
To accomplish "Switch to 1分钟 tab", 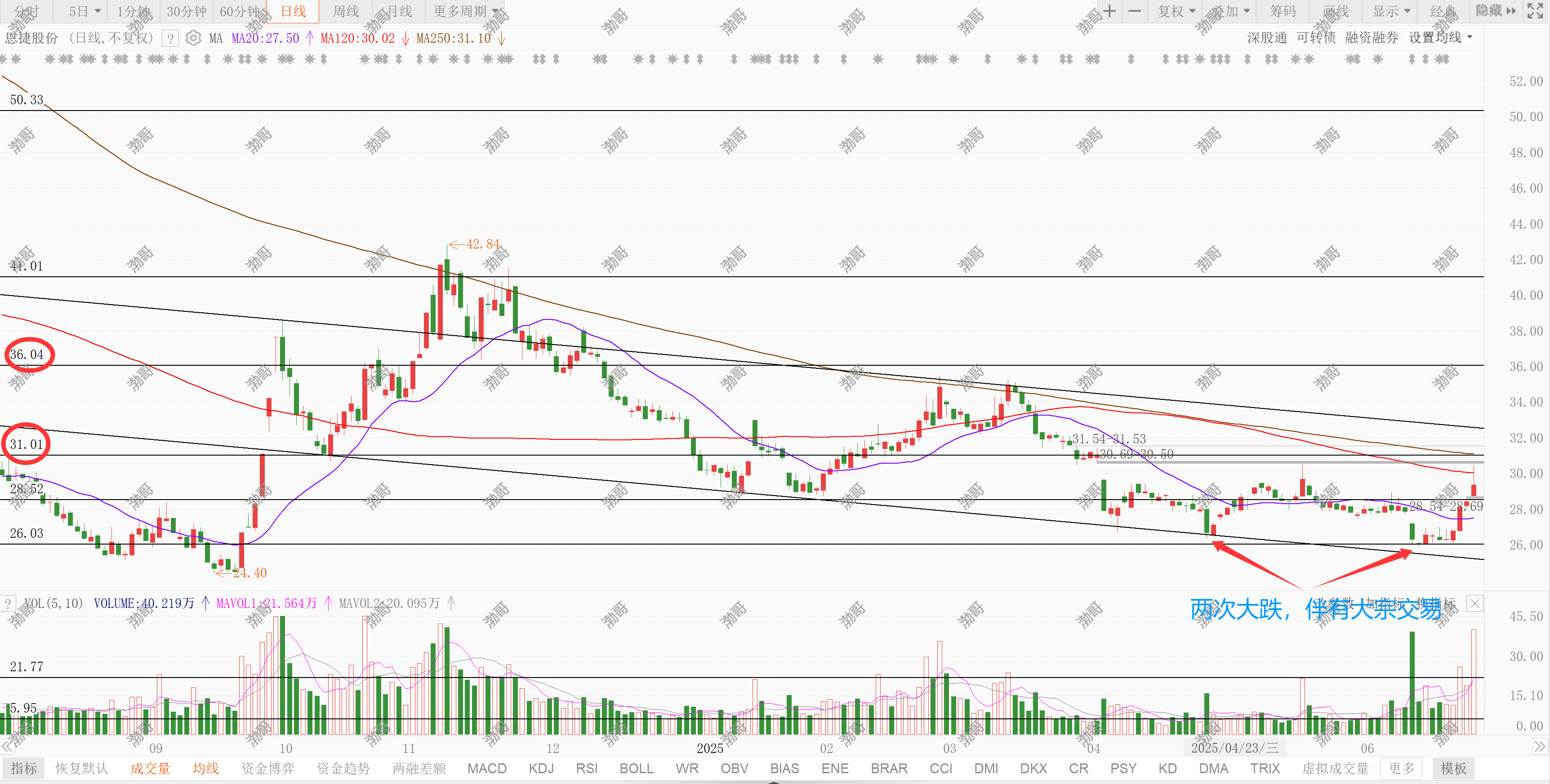I will click(134, 11).
